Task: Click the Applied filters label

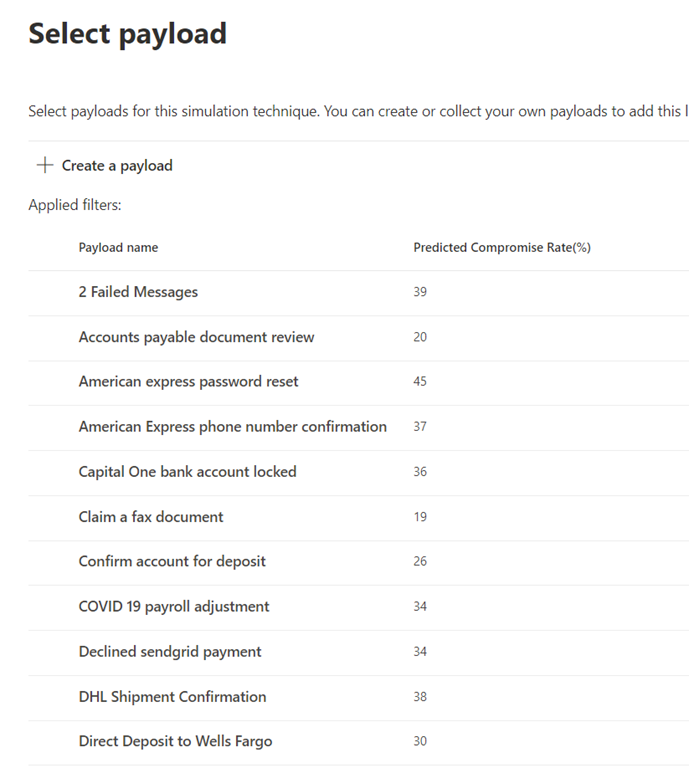Action: click(x=75, y=206)
